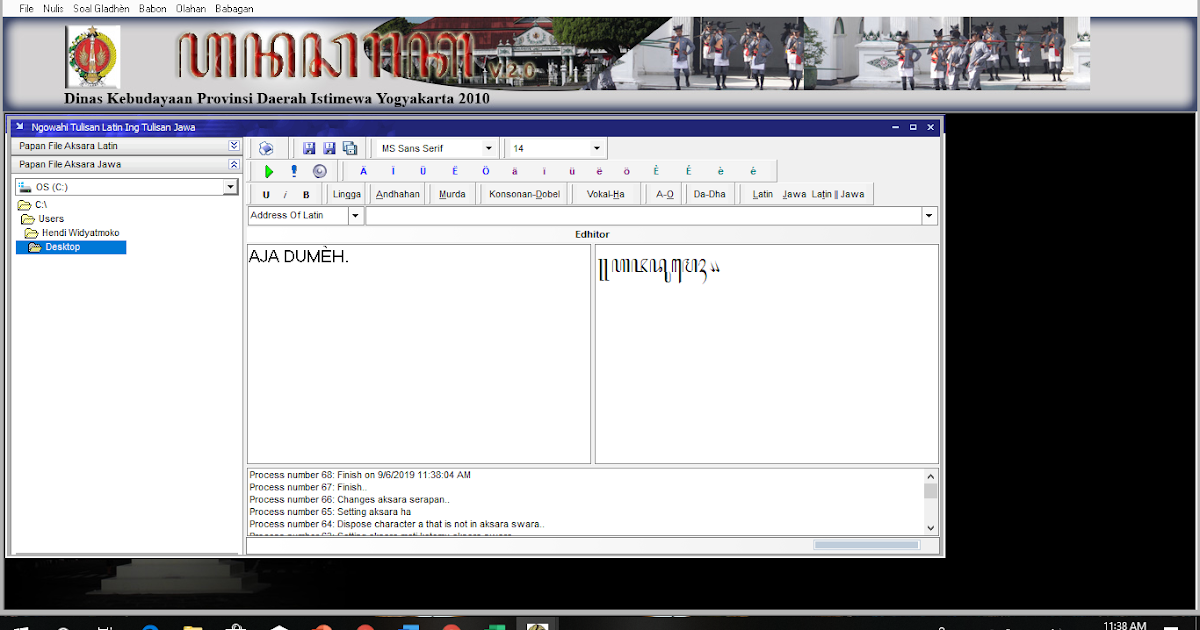The image size is (1200, 630).
Task: Toggle the Lingga option
Action: tap(347, 194)
